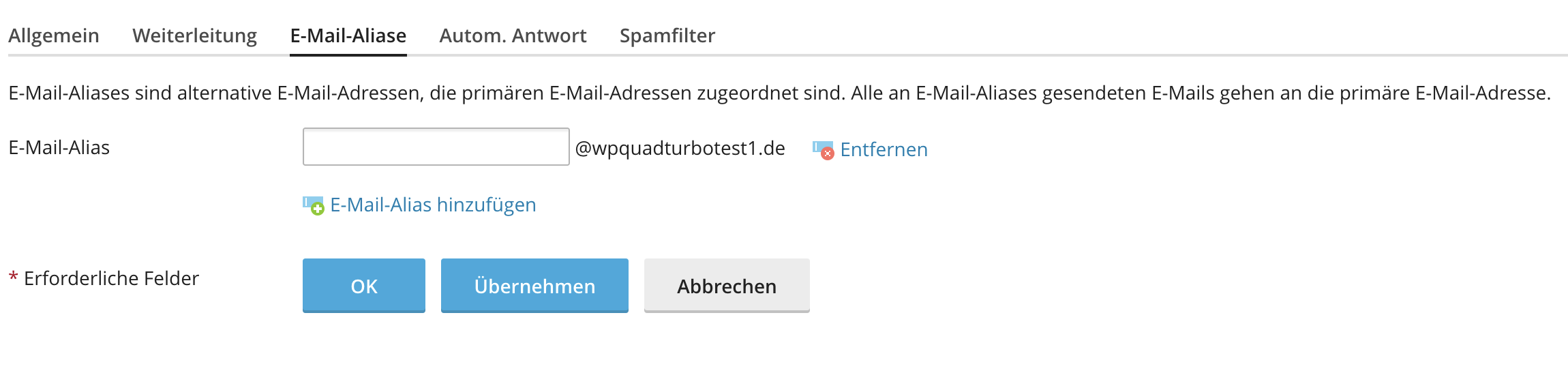Open the Spamfilter tab
Image resolution: width=1568 pixels, height=371 pixels.
667,35
